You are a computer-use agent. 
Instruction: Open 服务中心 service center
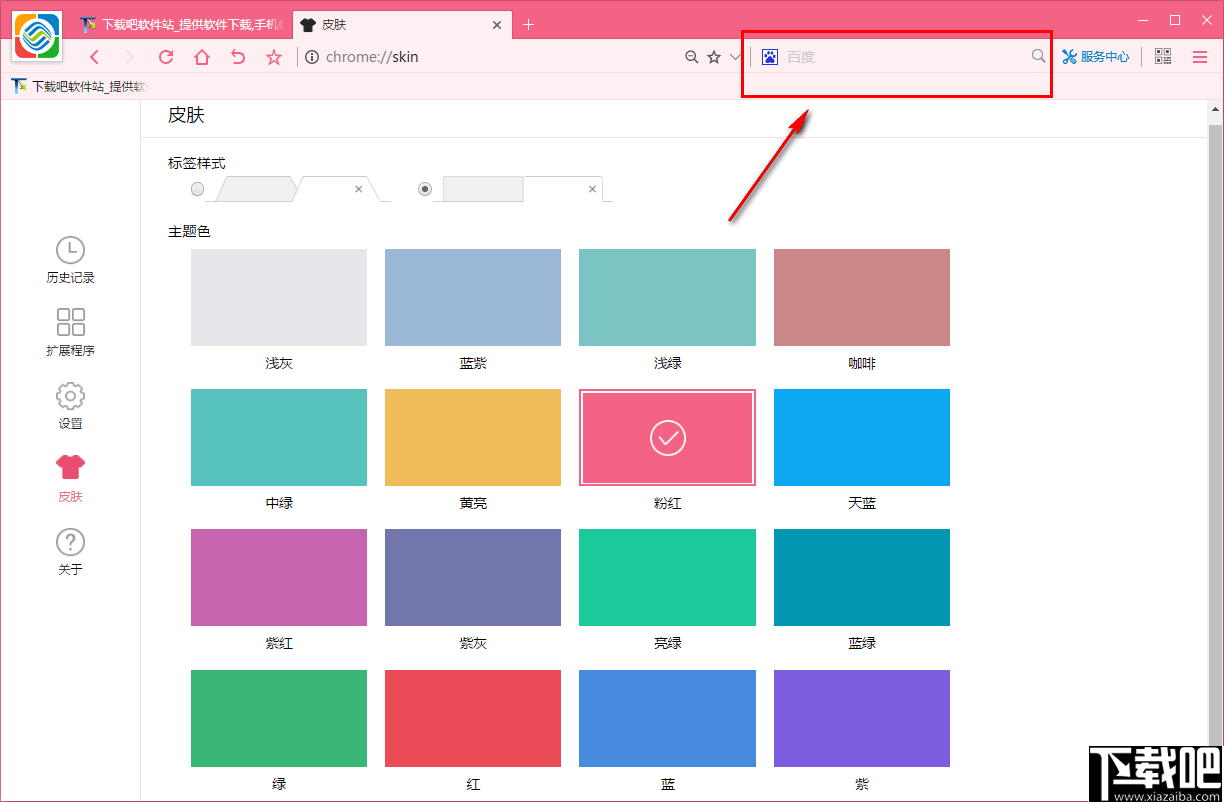(x=1096, y=57)
